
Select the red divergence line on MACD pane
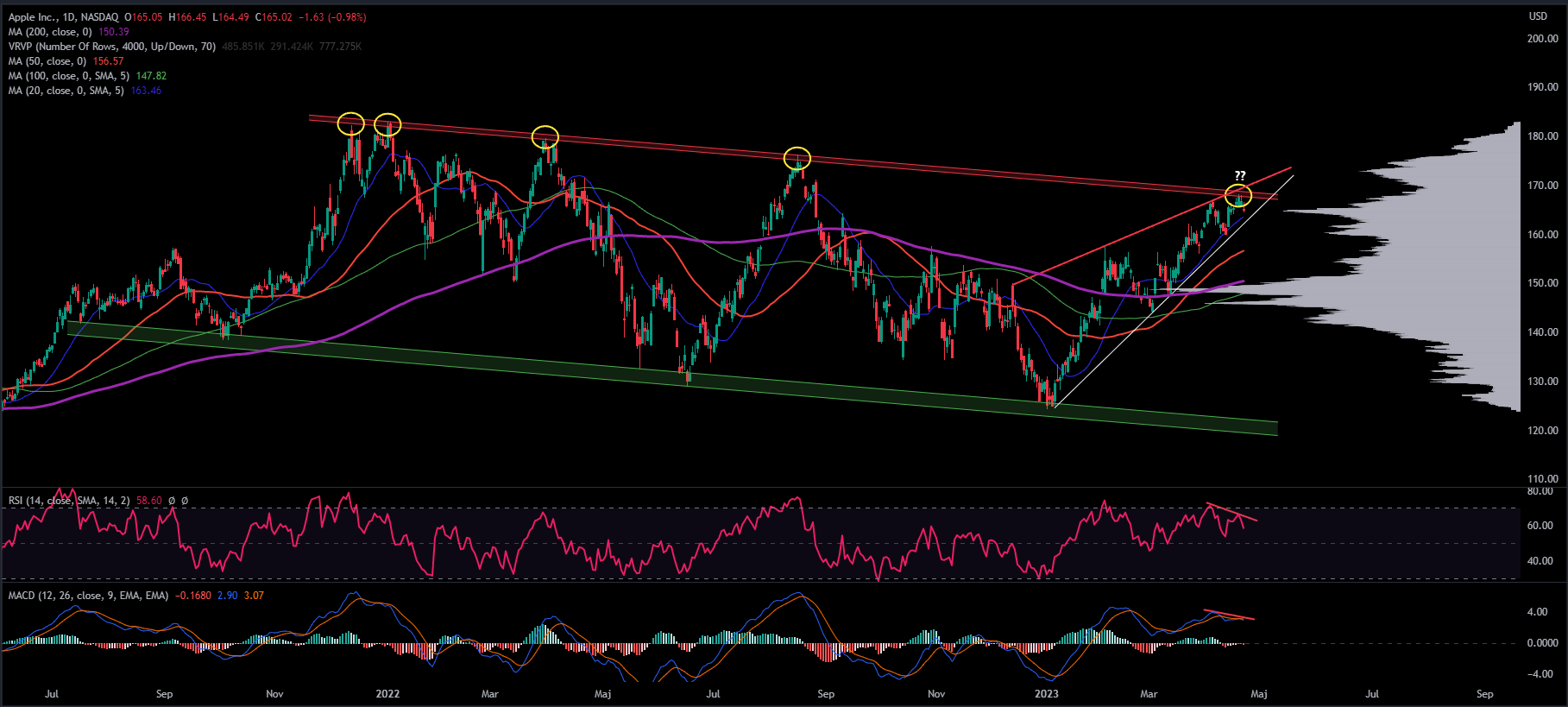[1230, 615]
